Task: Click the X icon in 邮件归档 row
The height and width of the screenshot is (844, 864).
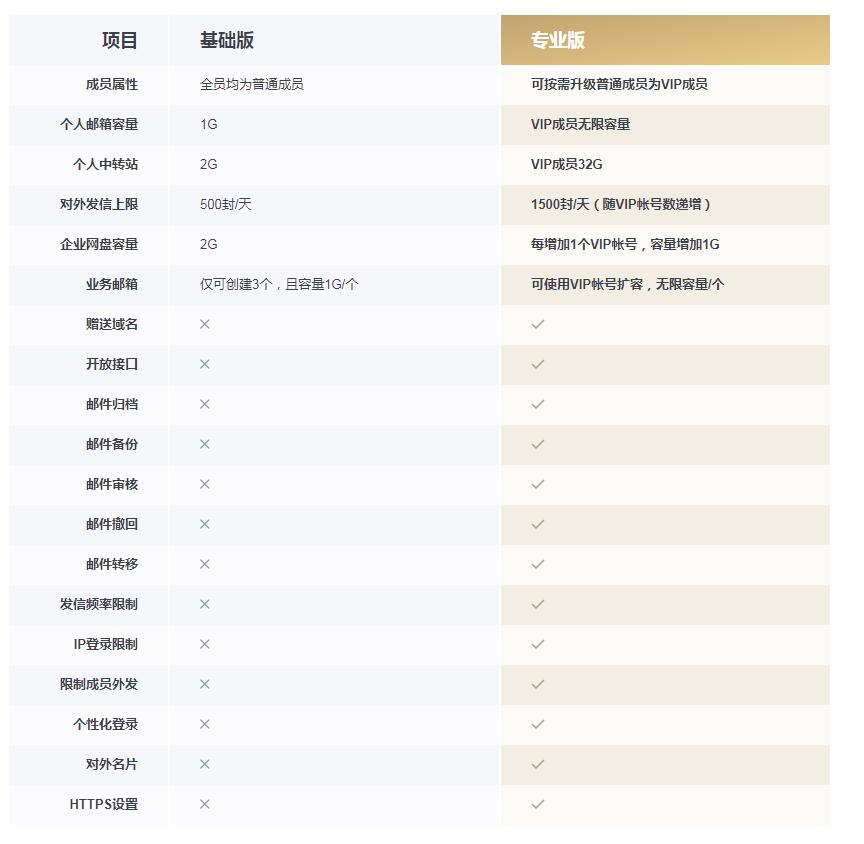Action: (204, 404)
